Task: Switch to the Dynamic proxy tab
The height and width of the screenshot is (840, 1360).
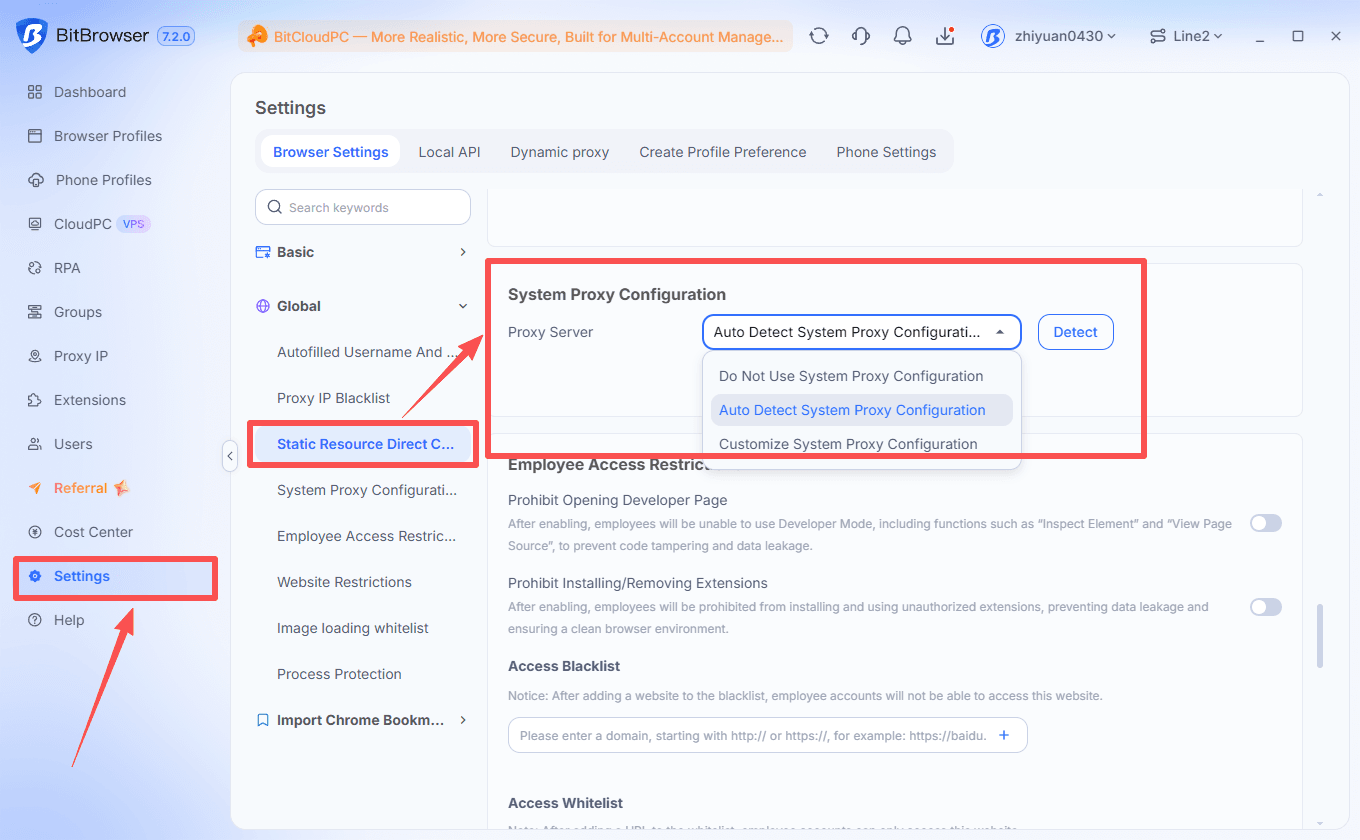Action: click(560, 152)
